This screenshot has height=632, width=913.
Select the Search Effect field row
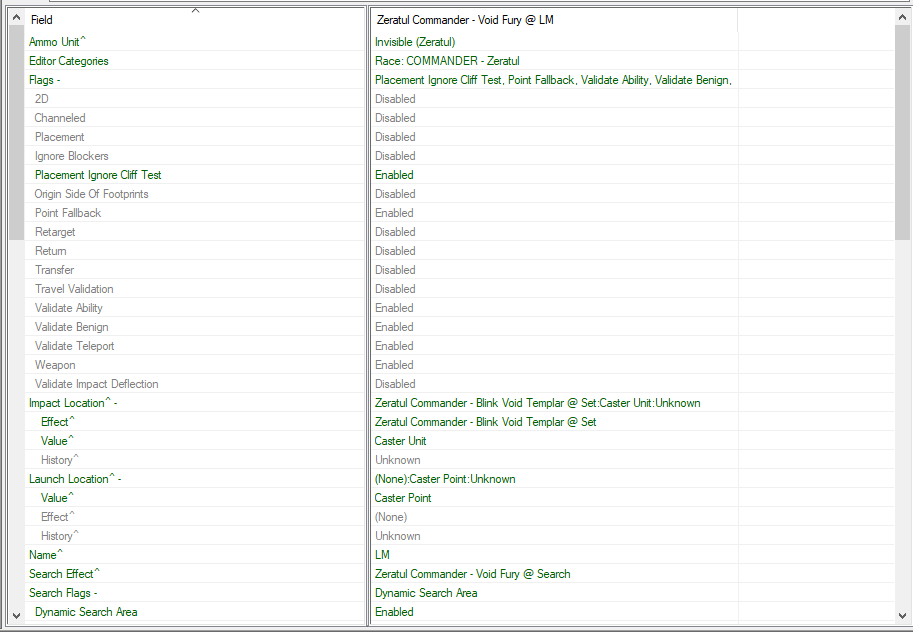coord(194,574)
